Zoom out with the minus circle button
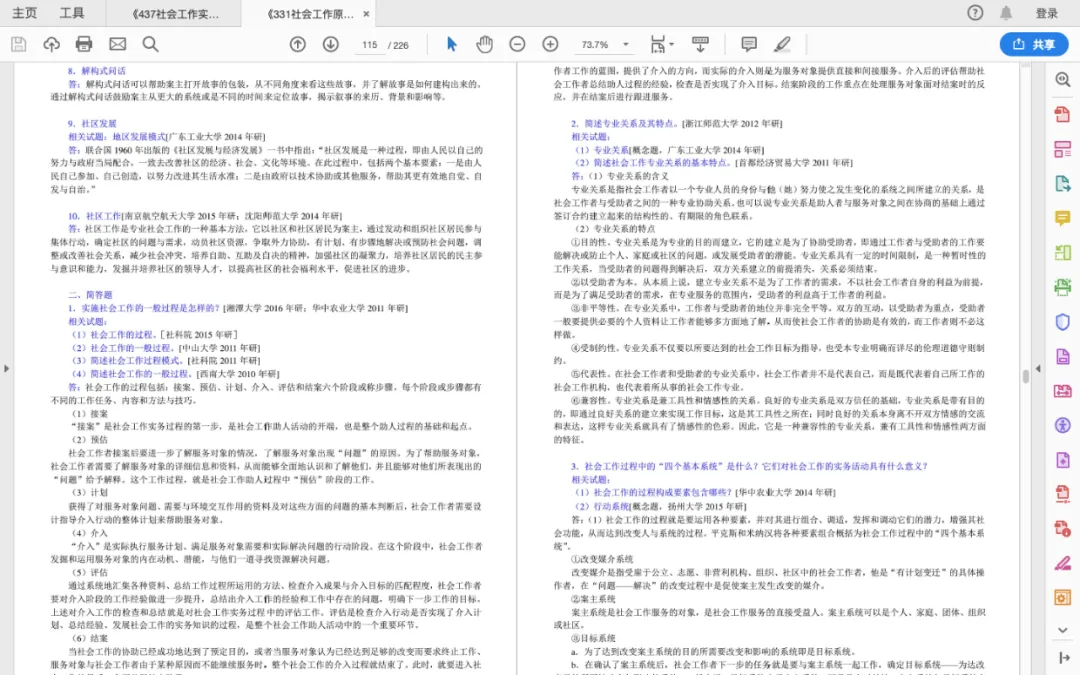This screenshot has height=675, width=1080. tap(517, 45)
